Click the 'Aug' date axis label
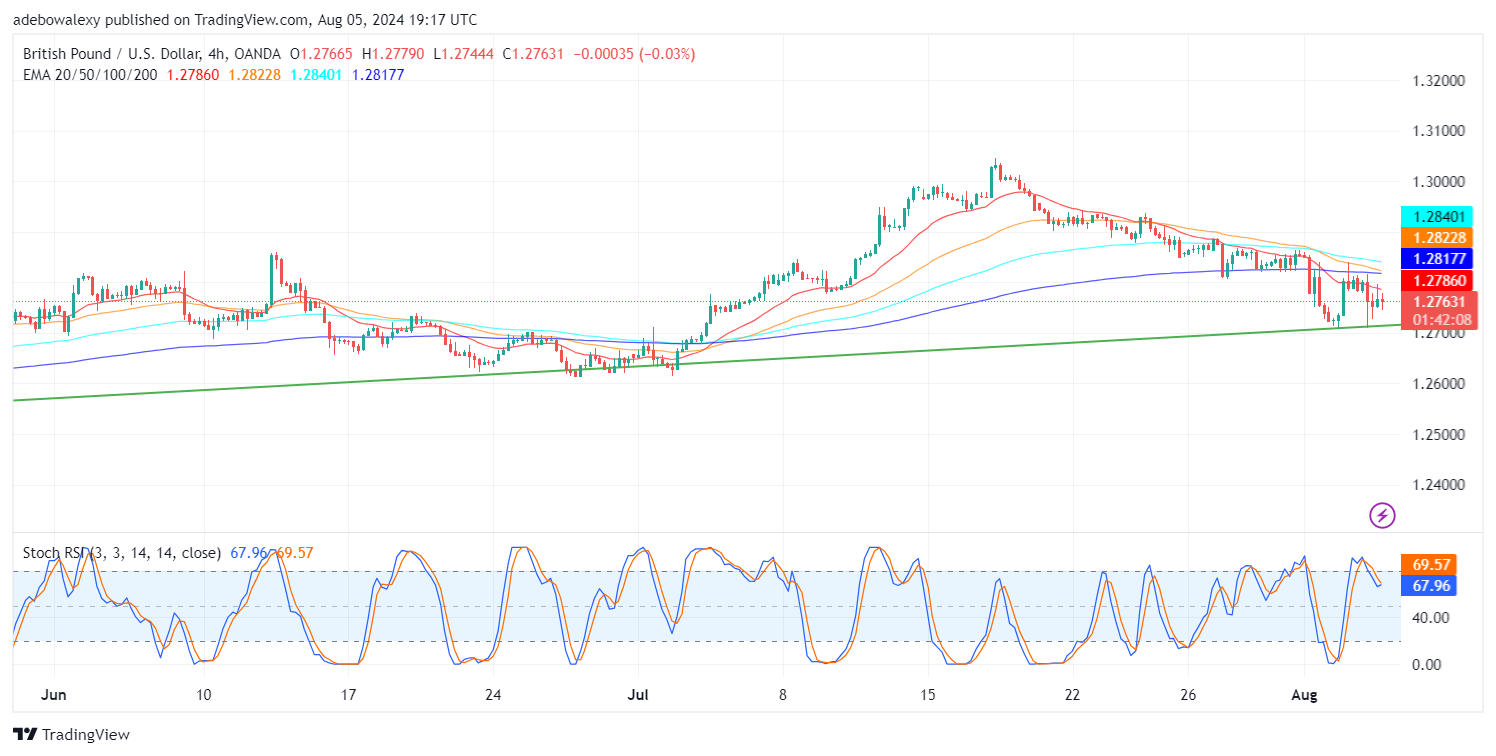The height and width of the screenshot is (756, 1496). [x=1306, y=694]
